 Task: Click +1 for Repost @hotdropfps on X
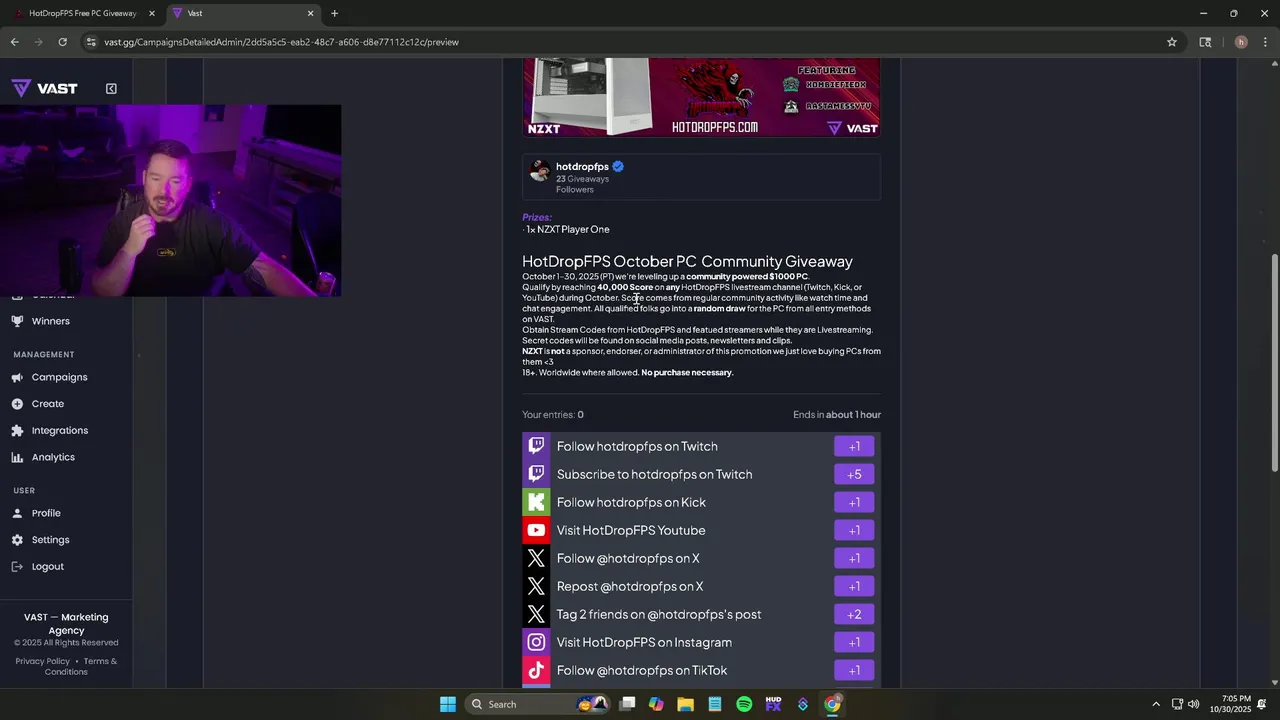[854, 586]
